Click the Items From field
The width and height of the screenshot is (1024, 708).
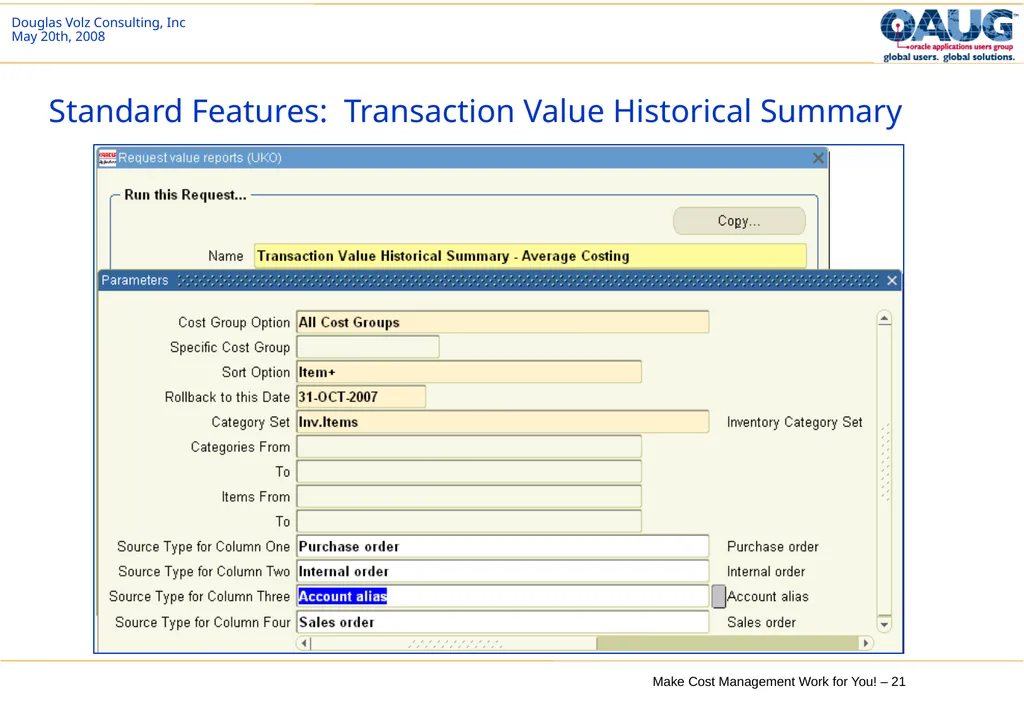click(x=469, y=496)
